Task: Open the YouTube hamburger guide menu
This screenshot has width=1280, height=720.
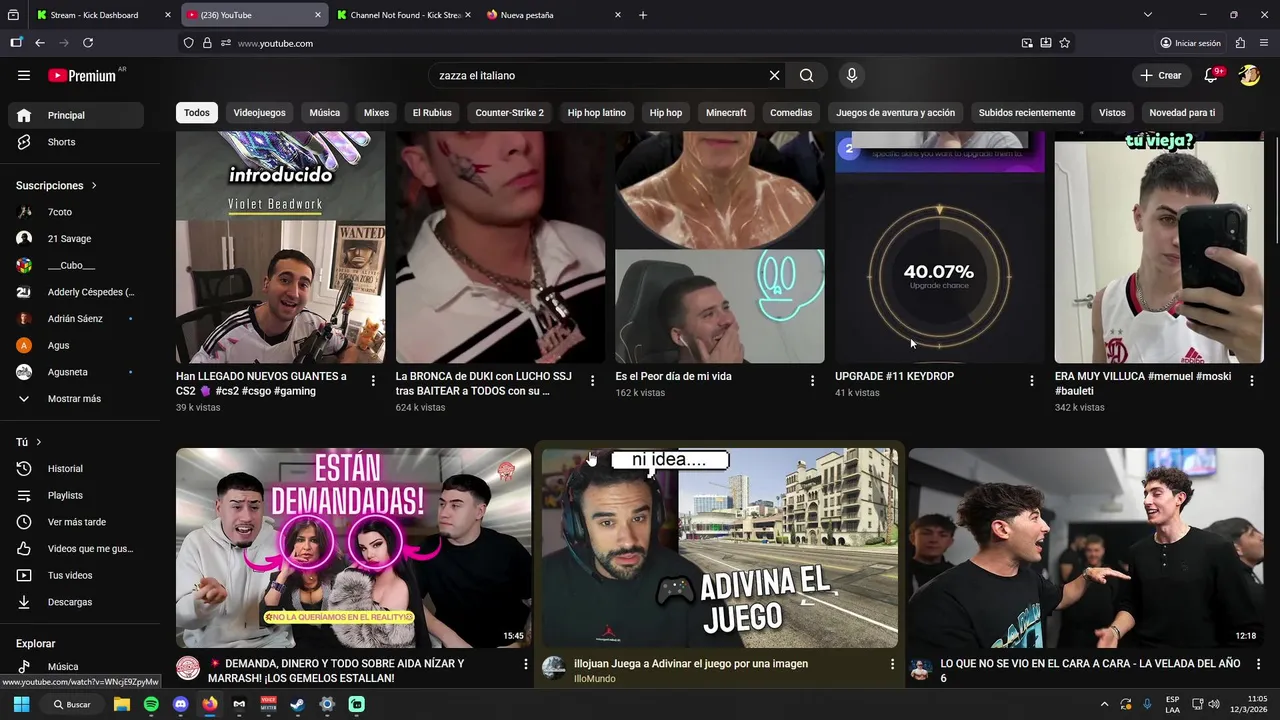Action: [24, 75]
